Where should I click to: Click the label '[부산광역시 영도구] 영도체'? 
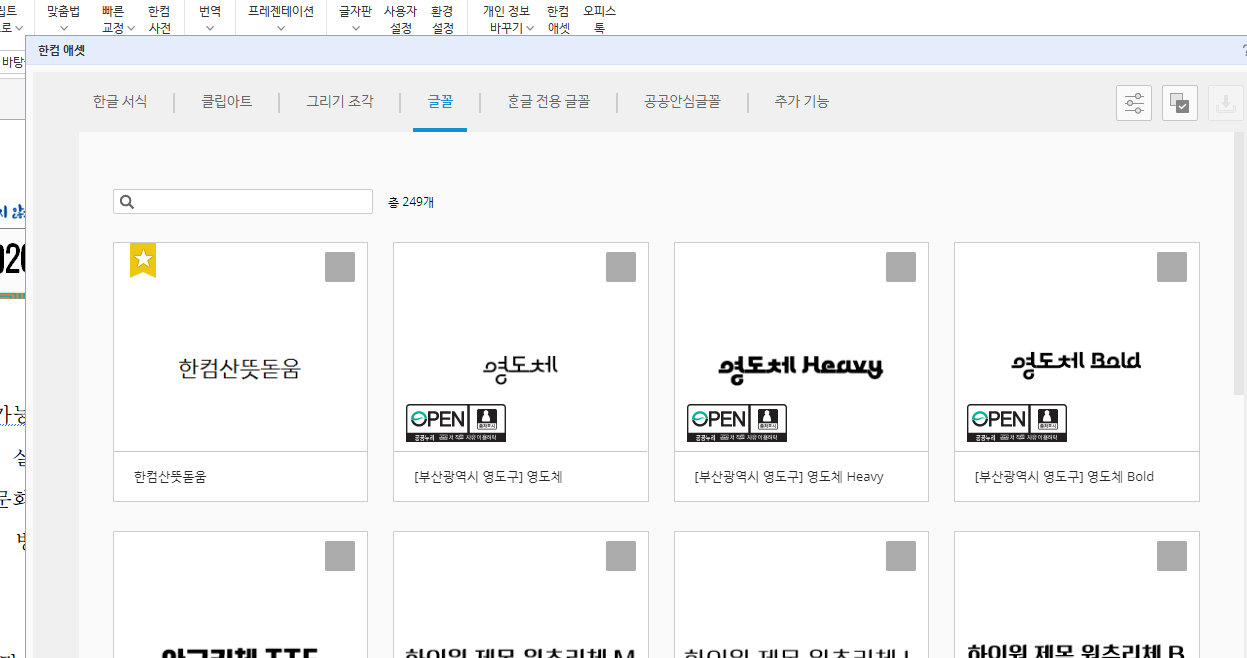point(488,477)
